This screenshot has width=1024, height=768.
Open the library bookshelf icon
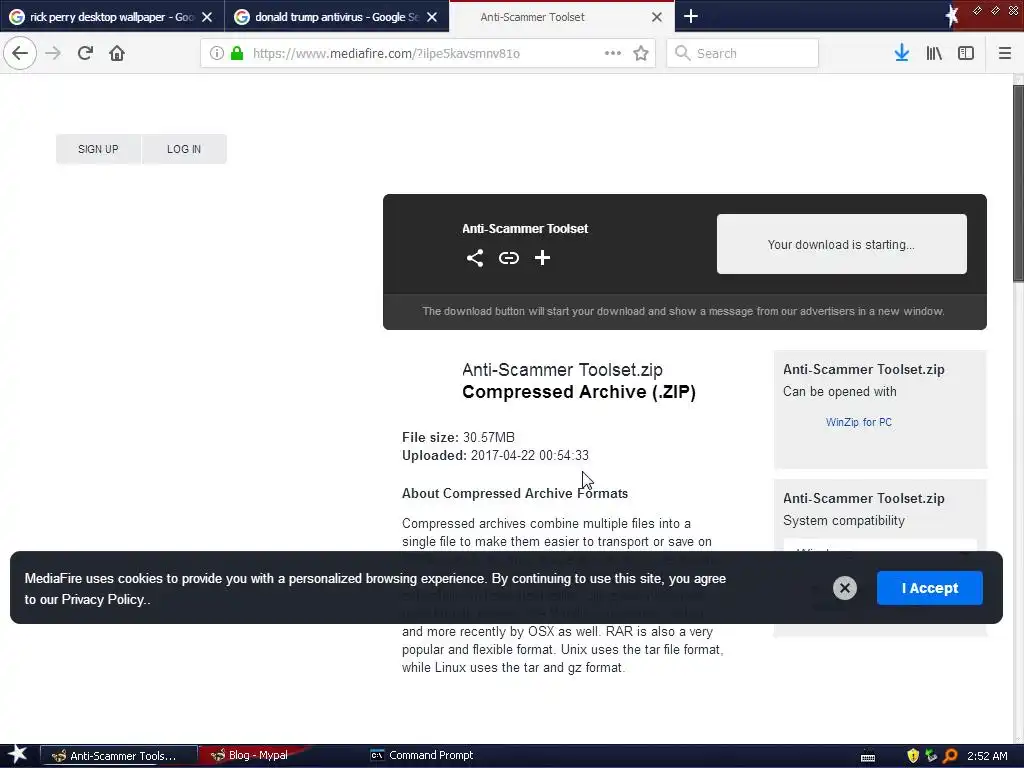pos(934,54)
